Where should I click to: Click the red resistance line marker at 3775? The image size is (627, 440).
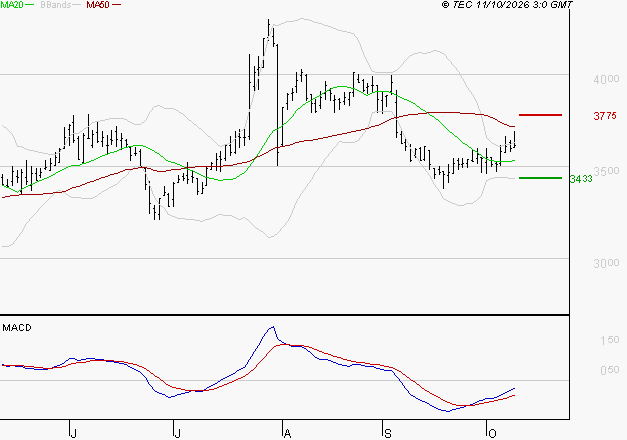[540, 115]
